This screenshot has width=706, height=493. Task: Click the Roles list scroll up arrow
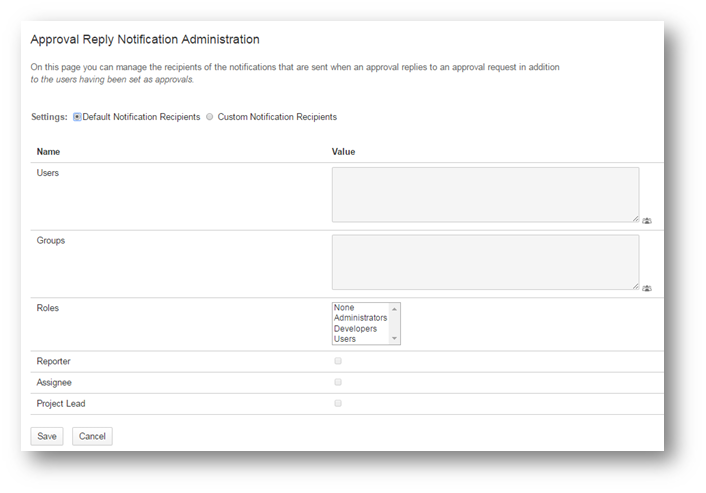tap(395, 308)
